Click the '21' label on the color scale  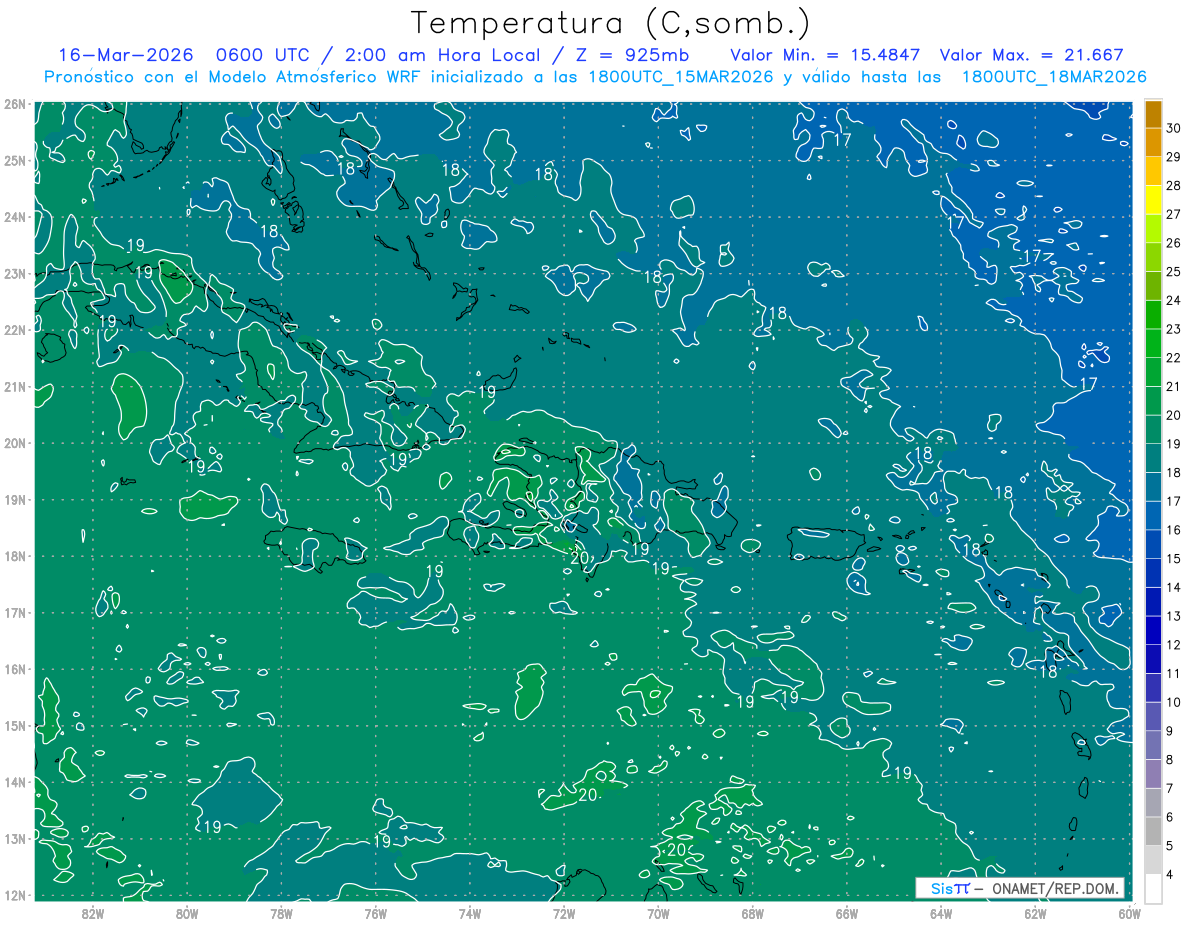coord(1173,386)
